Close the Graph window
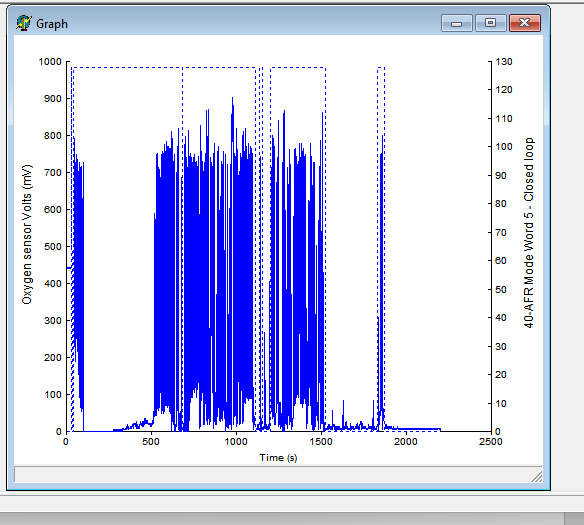 pos(525,23)
